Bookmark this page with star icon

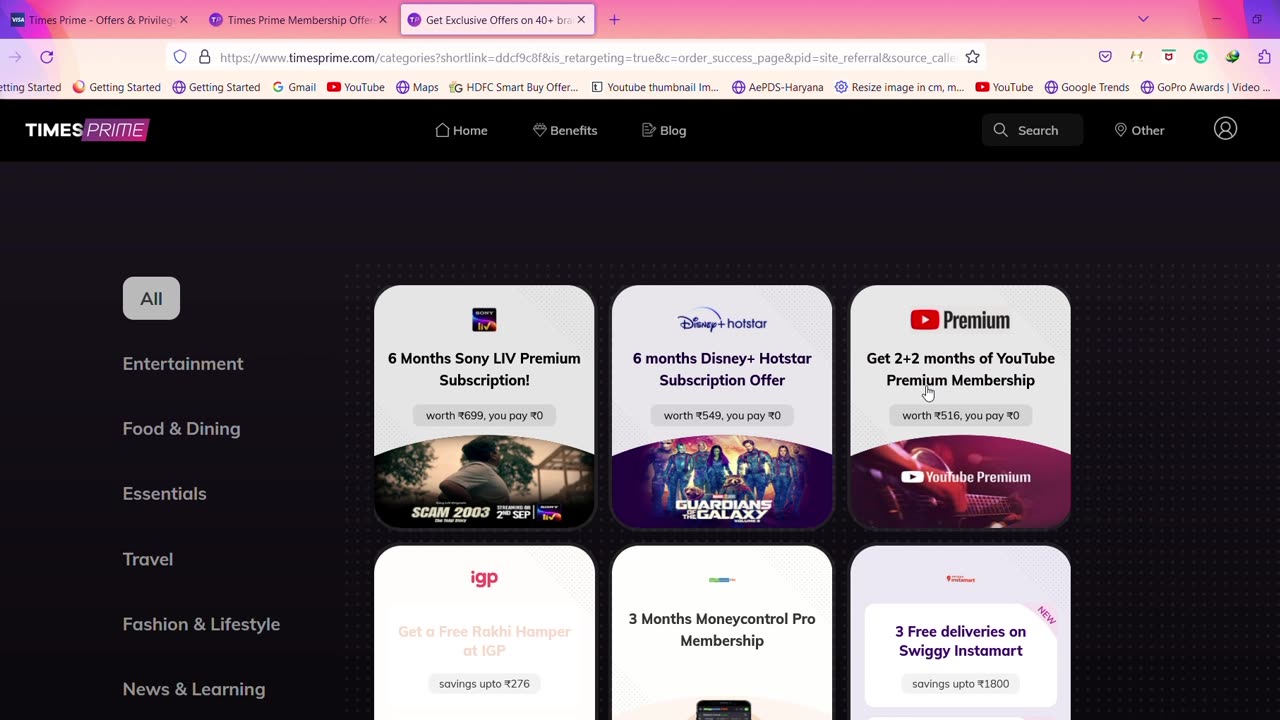(972, 57)
